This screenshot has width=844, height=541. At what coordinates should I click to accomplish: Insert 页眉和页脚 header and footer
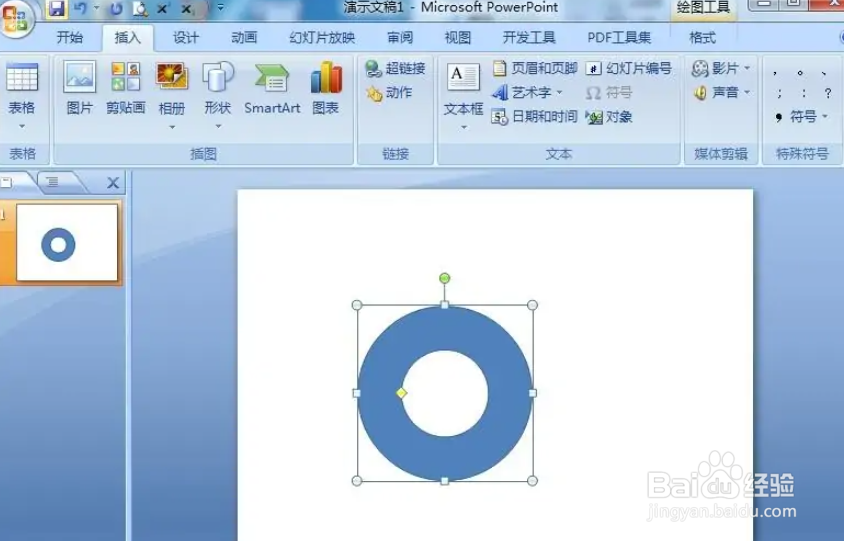[x=534, y=68]
